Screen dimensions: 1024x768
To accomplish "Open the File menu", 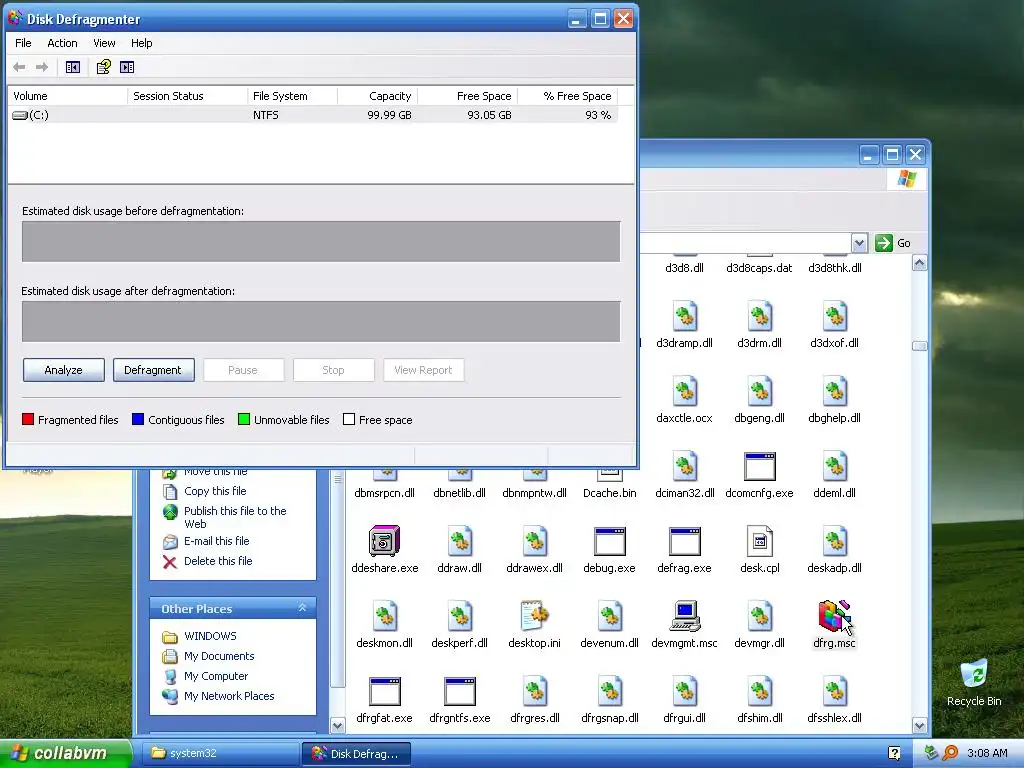I will (23, 43).
